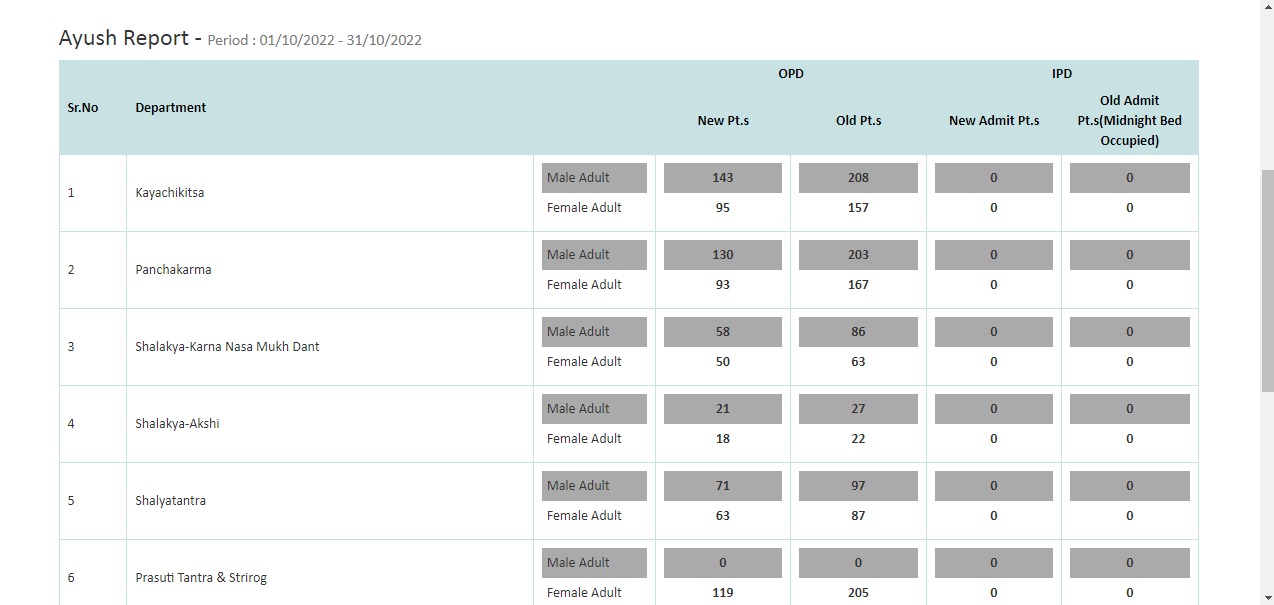
Task: Click the page's vertical scrollbar thumb
Action: tap(1267, 281)
